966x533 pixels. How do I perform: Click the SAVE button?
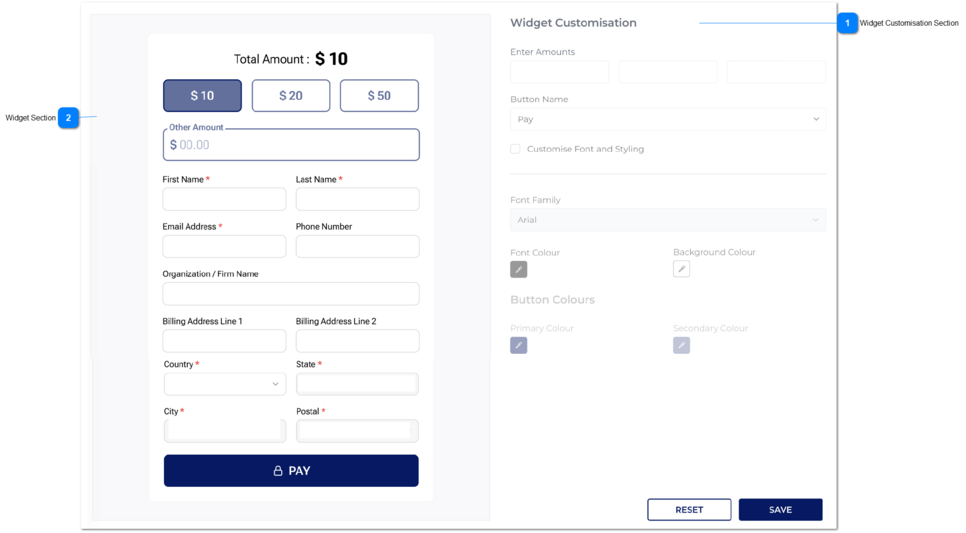coord(780,510)
